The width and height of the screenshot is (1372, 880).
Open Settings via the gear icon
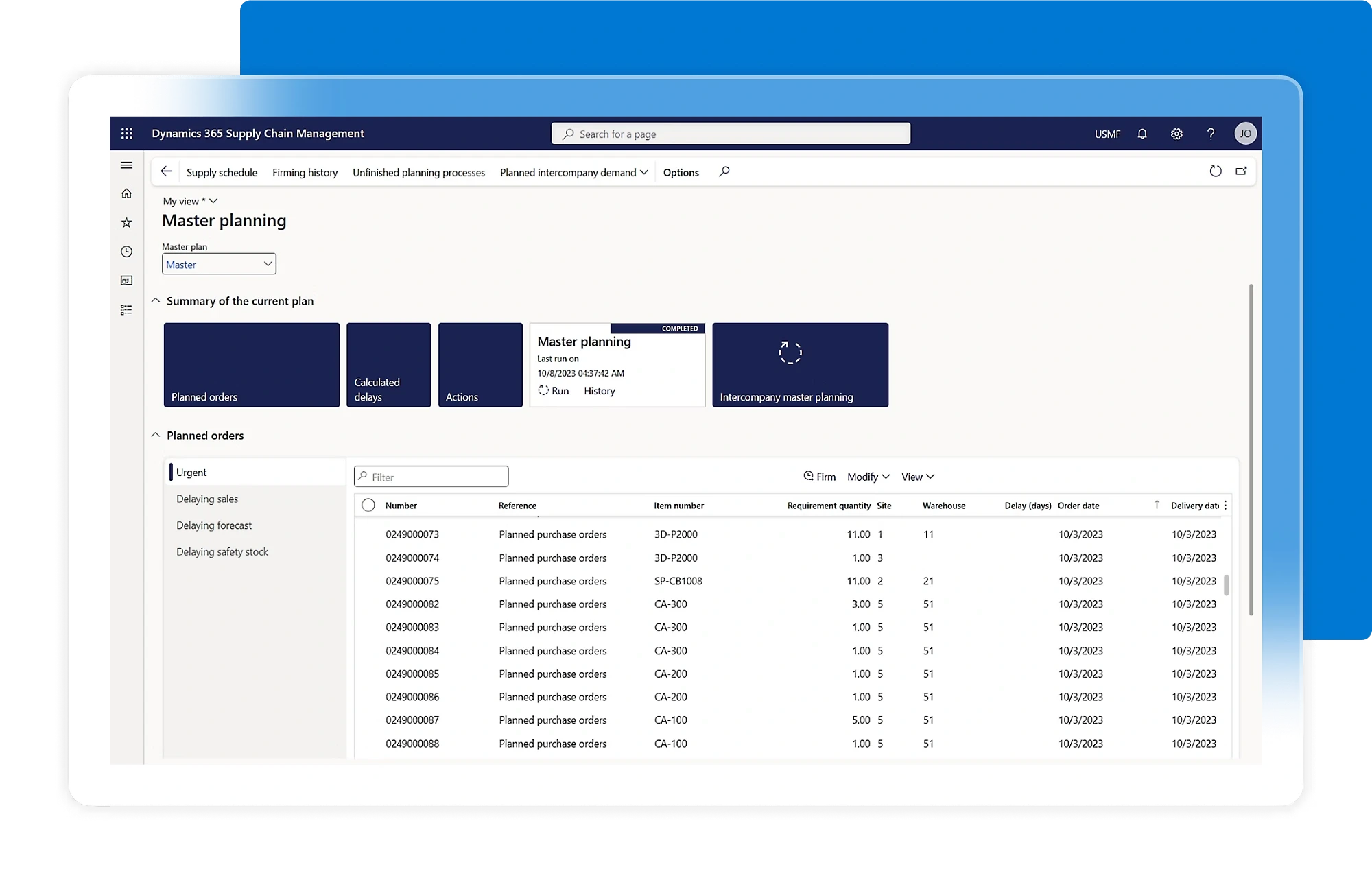click(x=1176, y=134)
